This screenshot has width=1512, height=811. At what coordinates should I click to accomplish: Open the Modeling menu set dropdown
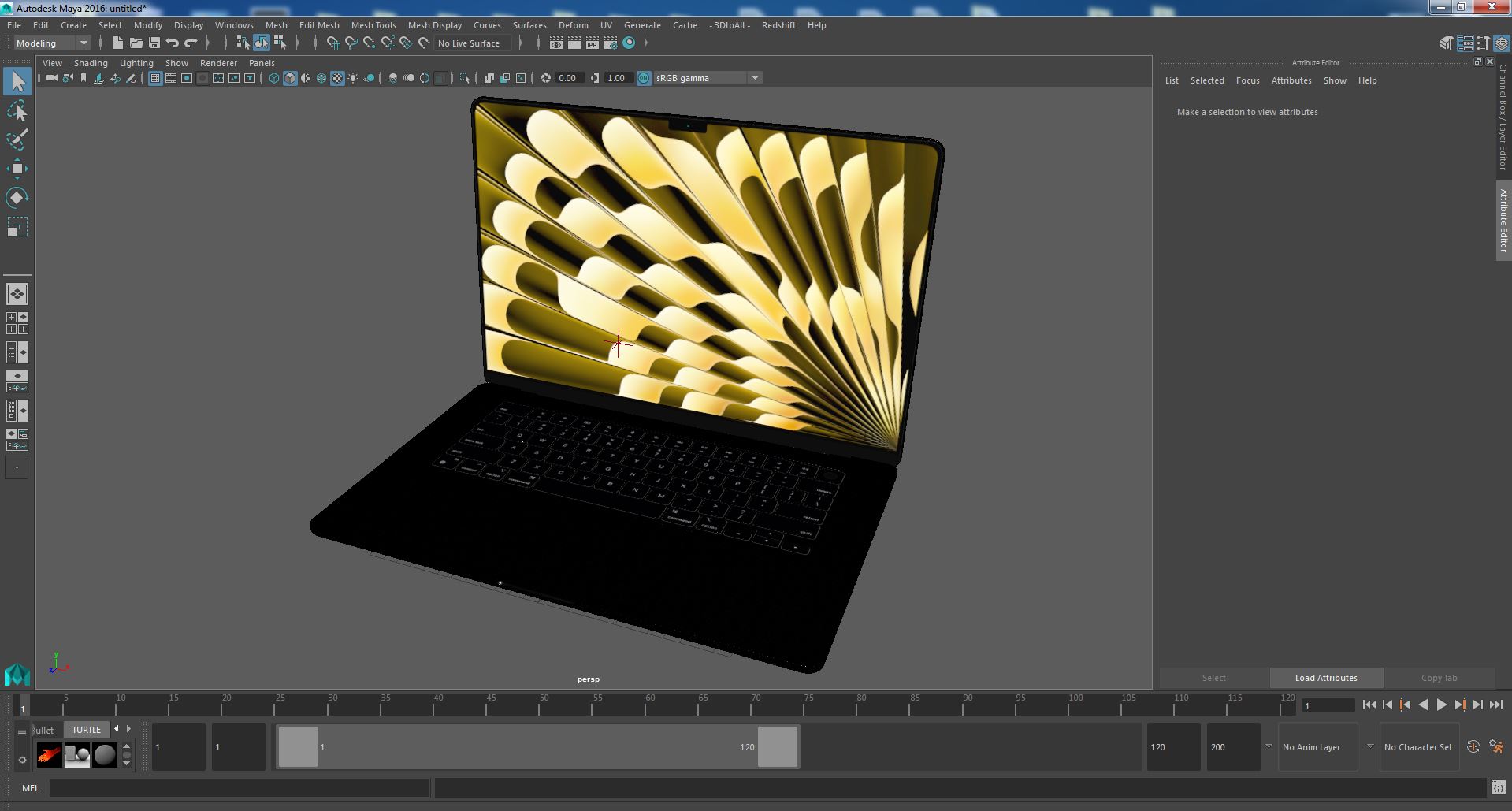(52, 43)
